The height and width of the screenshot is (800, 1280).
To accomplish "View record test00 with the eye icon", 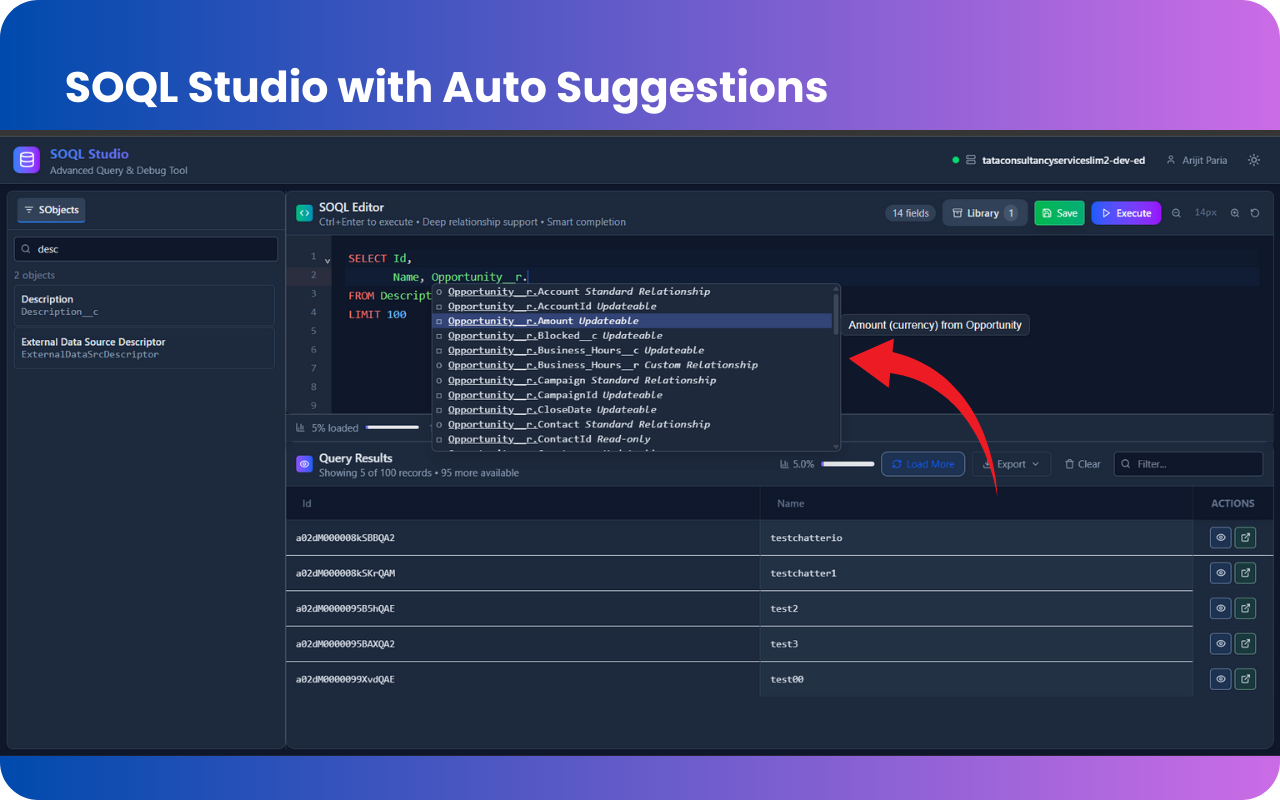I will tap(1220, 678).
